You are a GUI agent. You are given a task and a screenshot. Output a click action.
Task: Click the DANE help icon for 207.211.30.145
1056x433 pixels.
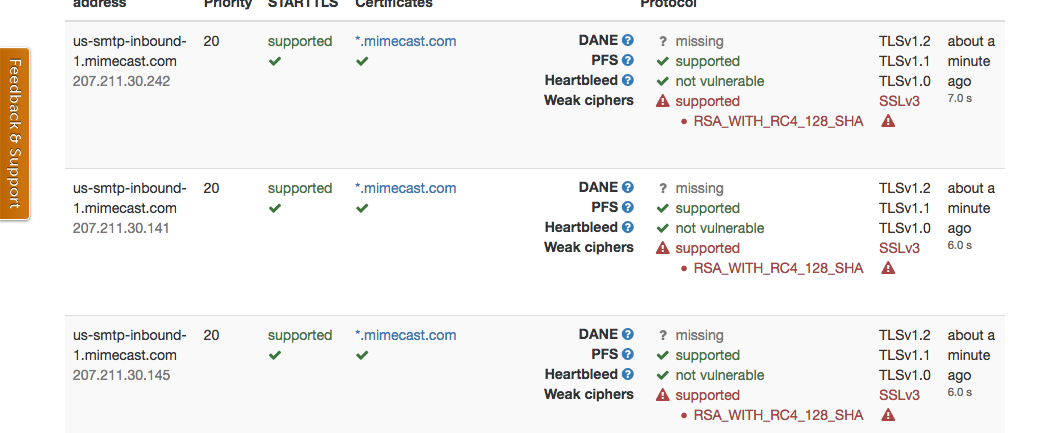click(x=628, y=335)
